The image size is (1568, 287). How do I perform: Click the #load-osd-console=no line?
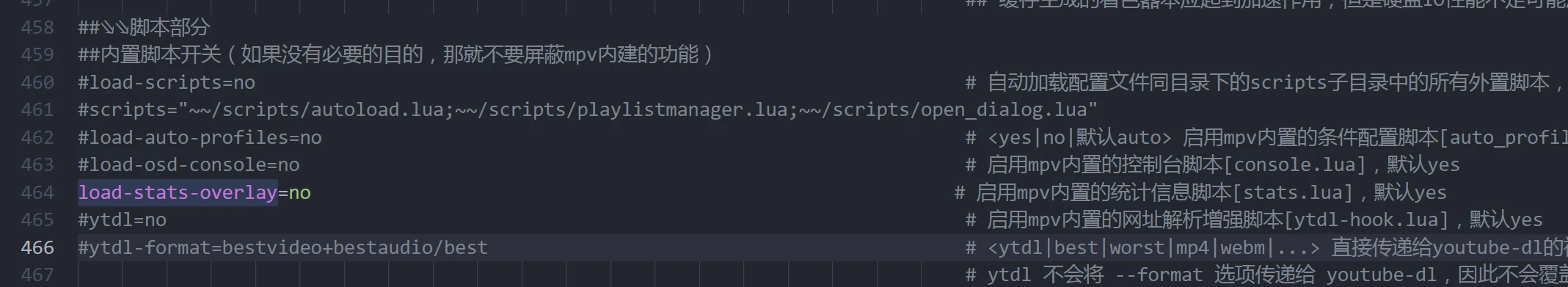pos(189,165)
